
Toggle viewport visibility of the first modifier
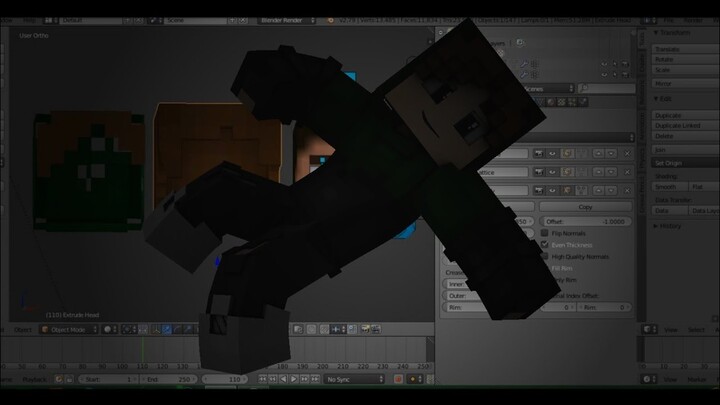click(552, 153)
